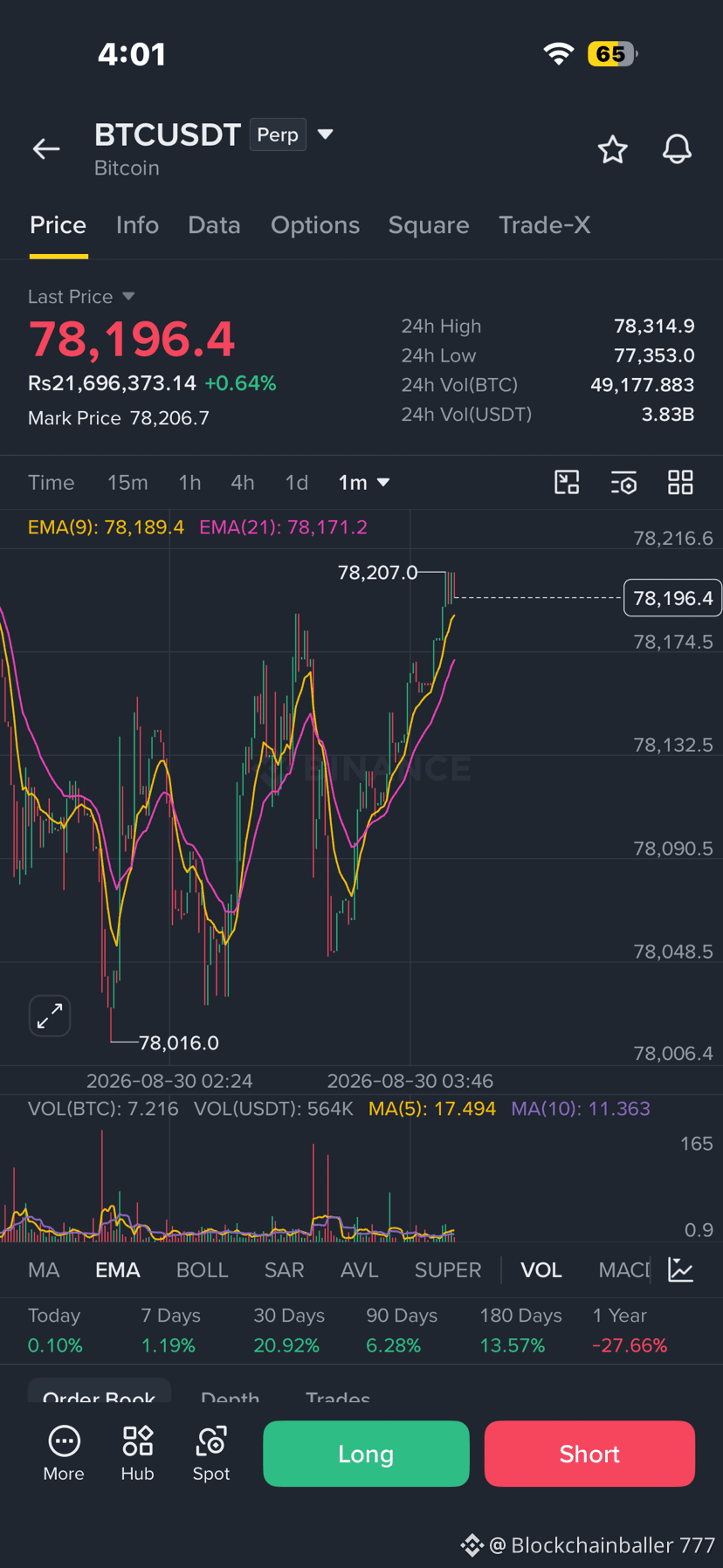Screen dimensions: 723x1568
Task: Tap the EMA(9) legend value
Action: (106, 527)
